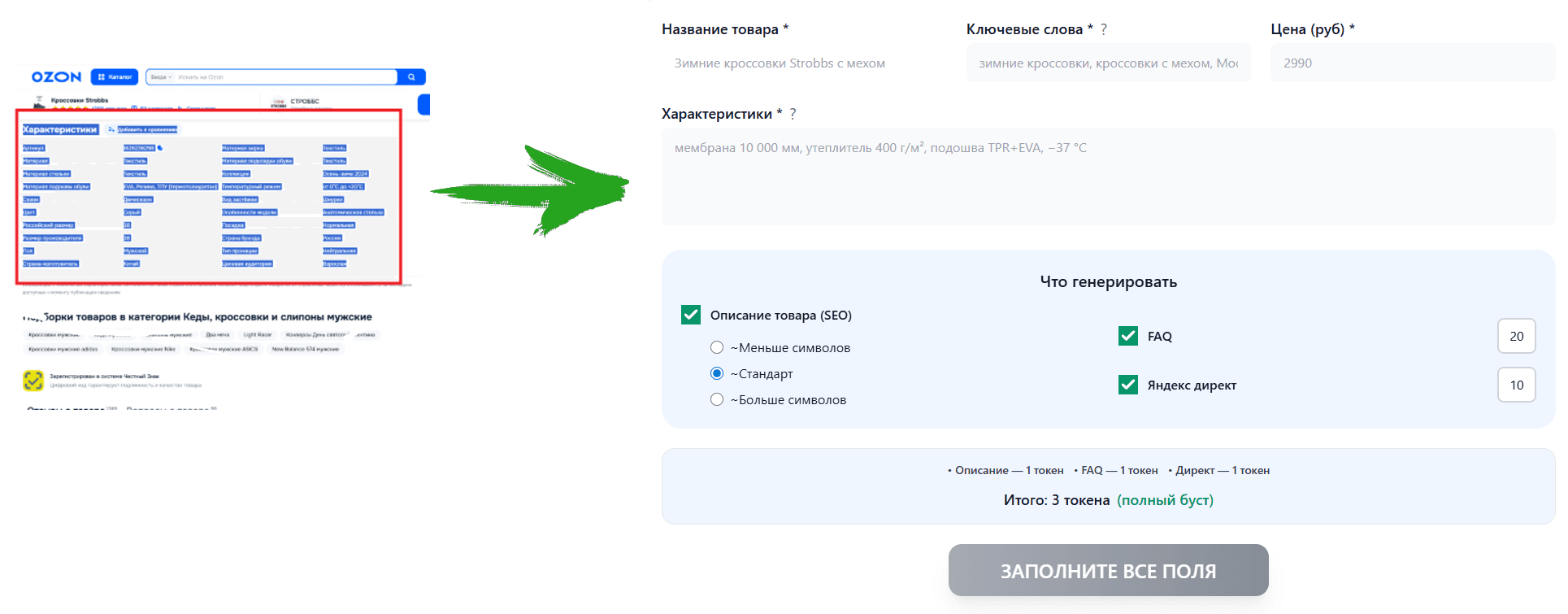Click the Описание — 1 токен text

point(1009,470)
